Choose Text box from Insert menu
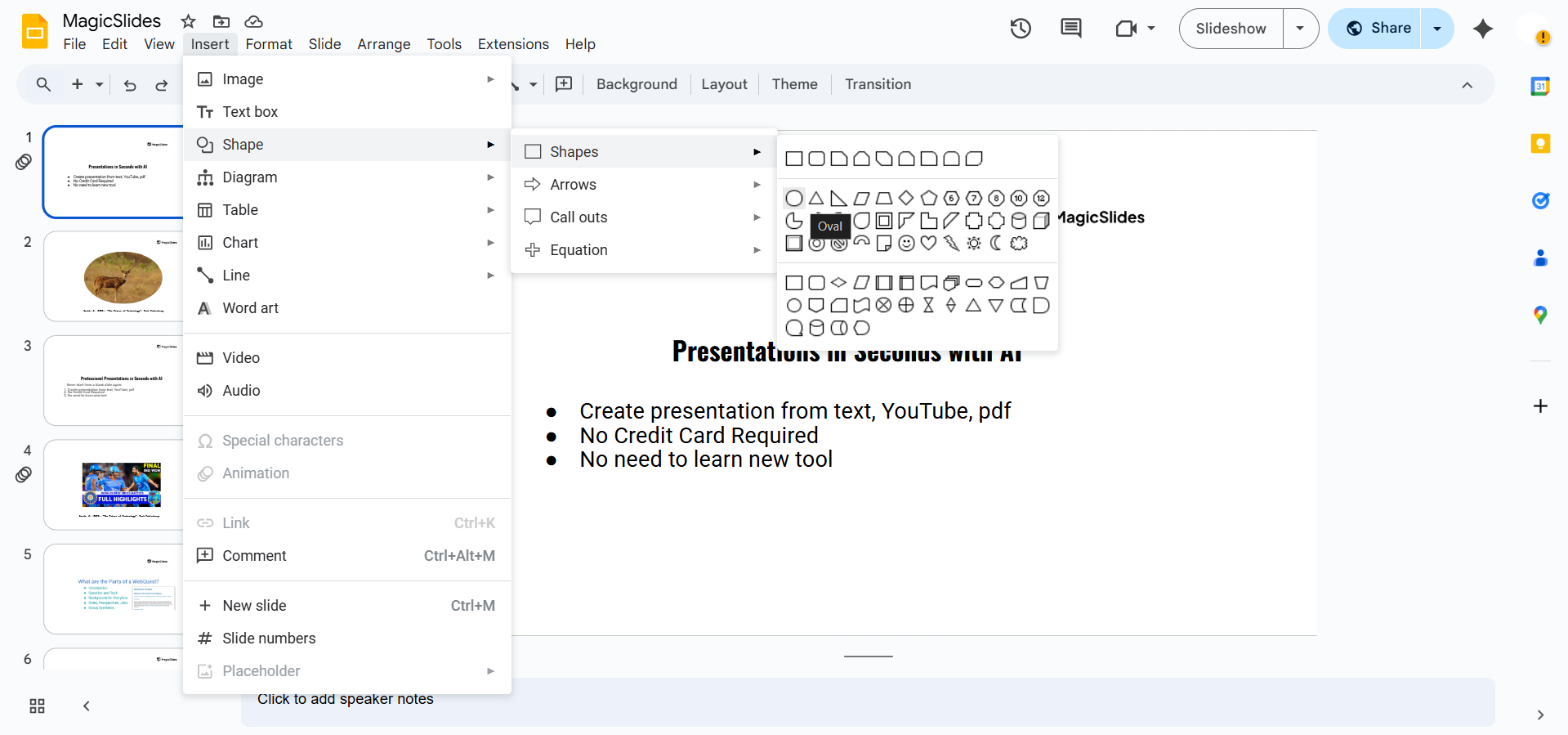The height and width of the screenshot is (735, 1568). (347, 112)
